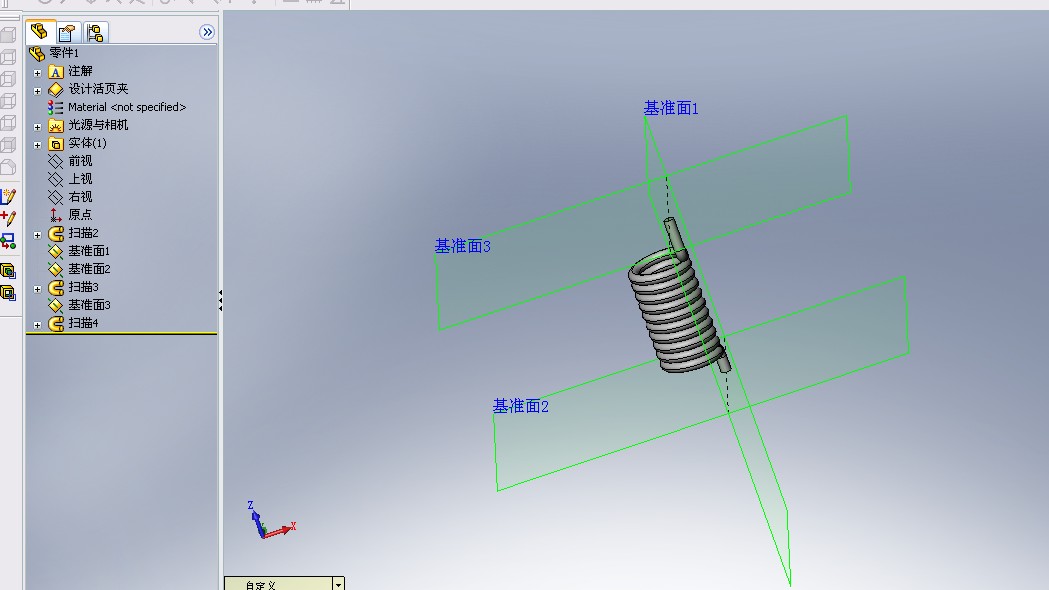This screenshot has width=1049, height=590.
Task: Expand the 扫描4 sweep feature
Action: click(37, 325)
